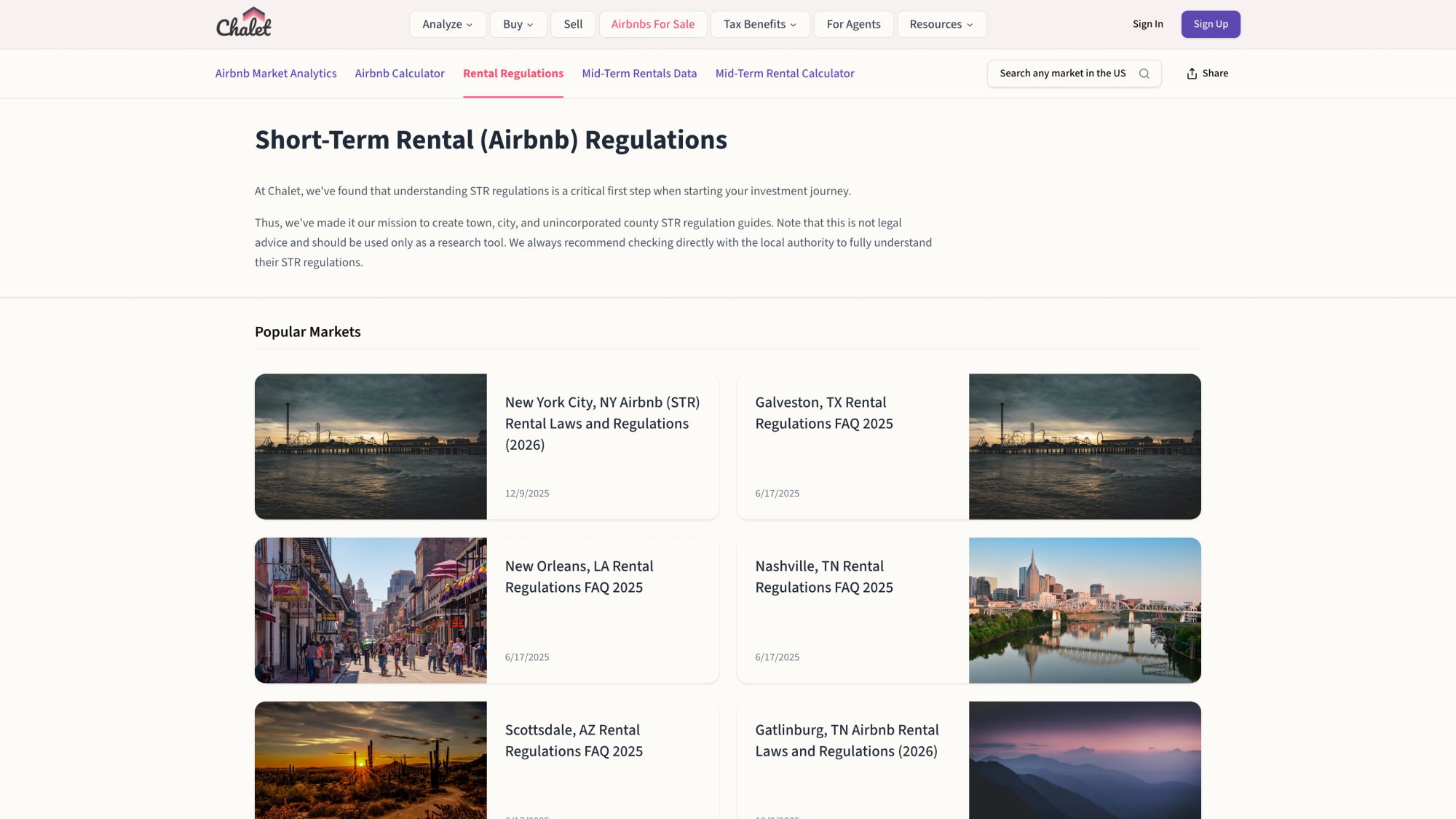Open the Sell page

573,23
